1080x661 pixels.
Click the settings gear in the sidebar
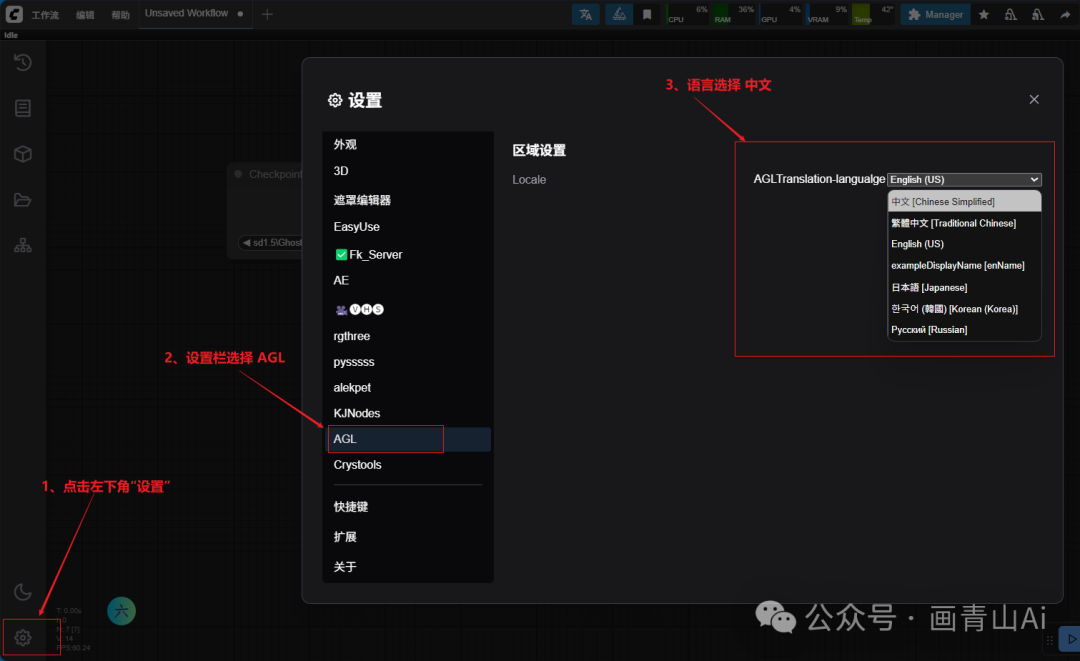(x=23, y=638)
